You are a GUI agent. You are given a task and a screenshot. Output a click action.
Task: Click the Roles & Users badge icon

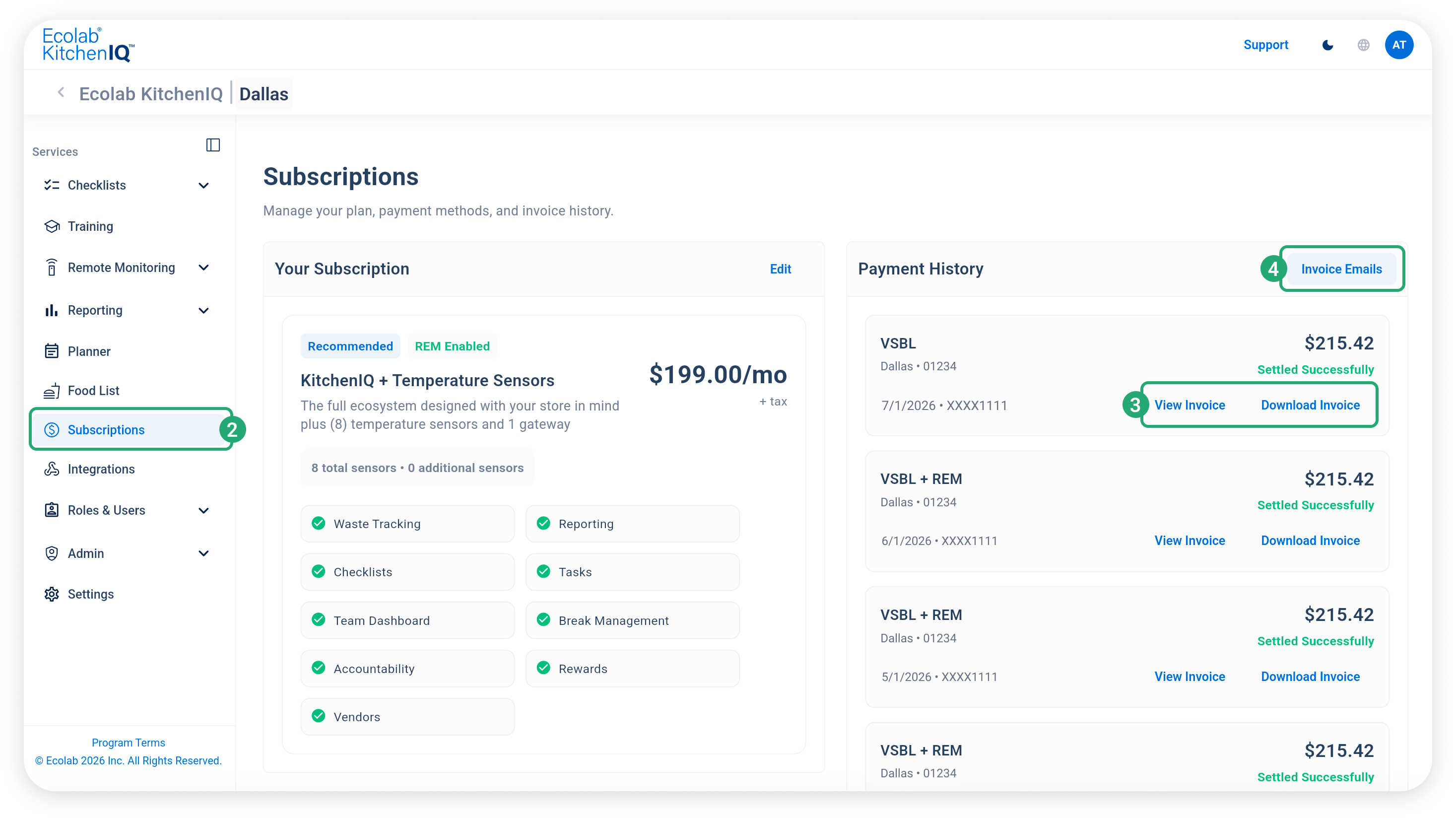(x=52, y=510)
